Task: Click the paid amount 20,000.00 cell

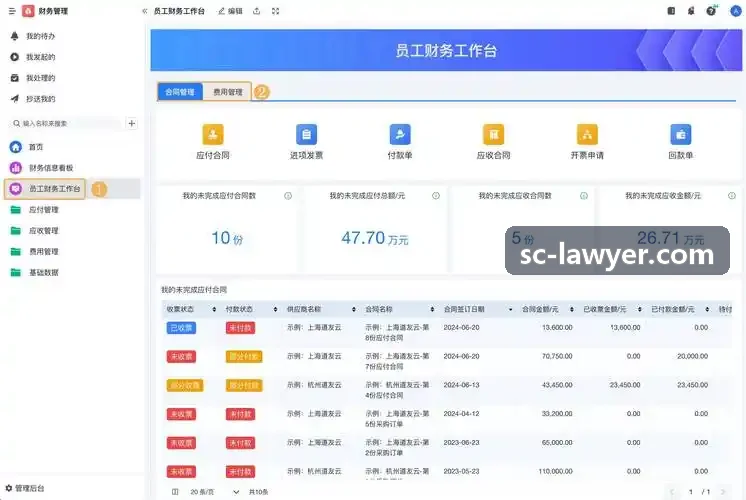Action: (x=692, y=356)
